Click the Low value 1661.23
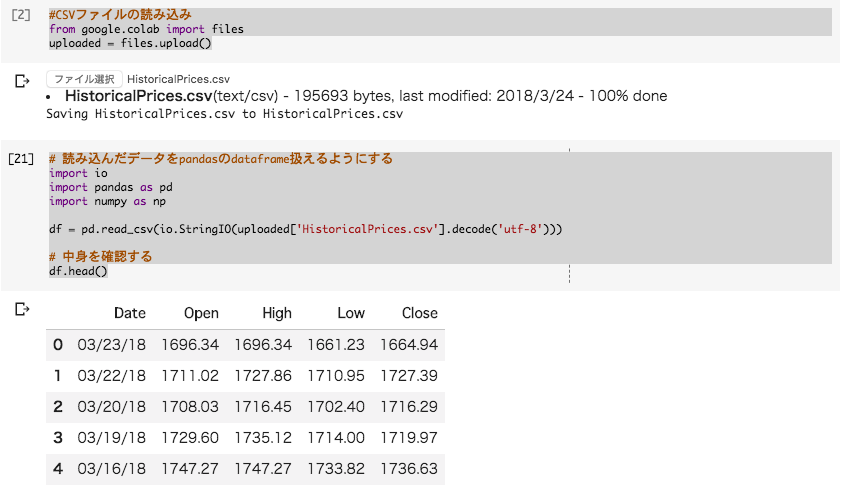Image resolution: width=842 pixels, height=502 pixels. click(x=336, y=345)
